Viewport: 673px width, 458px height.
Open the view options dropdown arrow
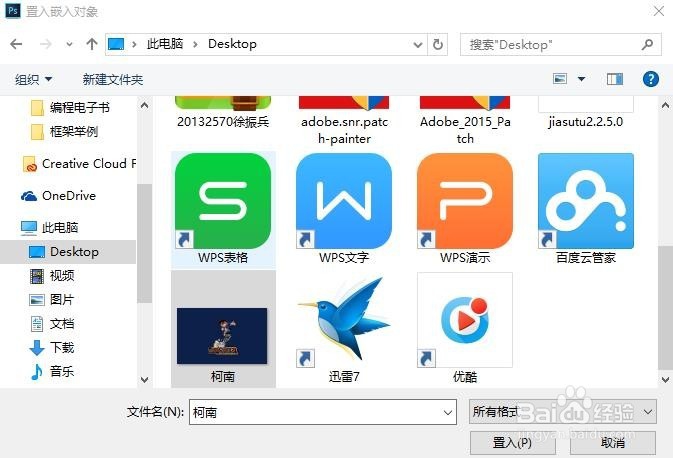click(581, 79)
